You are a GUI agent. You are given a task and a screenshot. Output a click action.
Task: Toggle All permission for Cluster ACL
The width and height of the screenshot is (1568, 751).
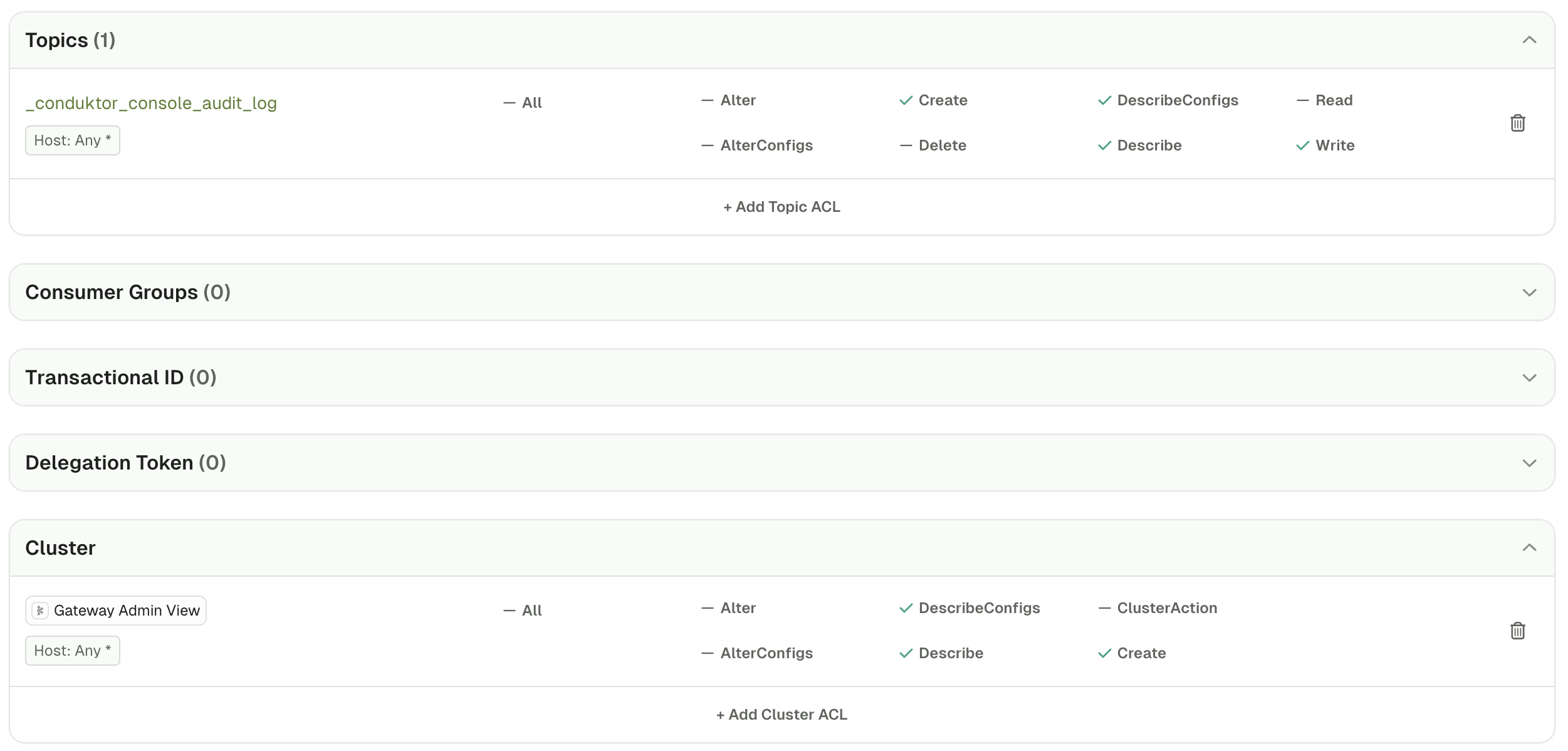[523, 611]
